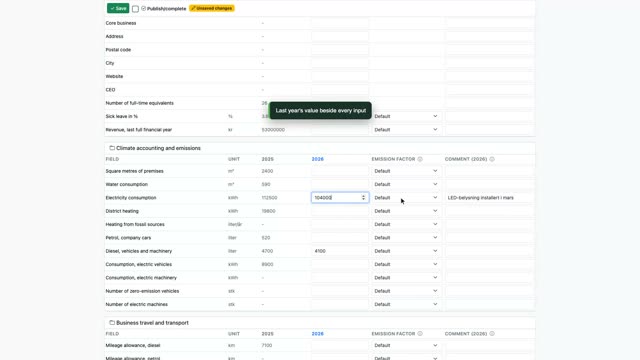This screenshot has width=640, height=360.
Task: Click the 2026 input for Water consumption
Action: [340, 184]
